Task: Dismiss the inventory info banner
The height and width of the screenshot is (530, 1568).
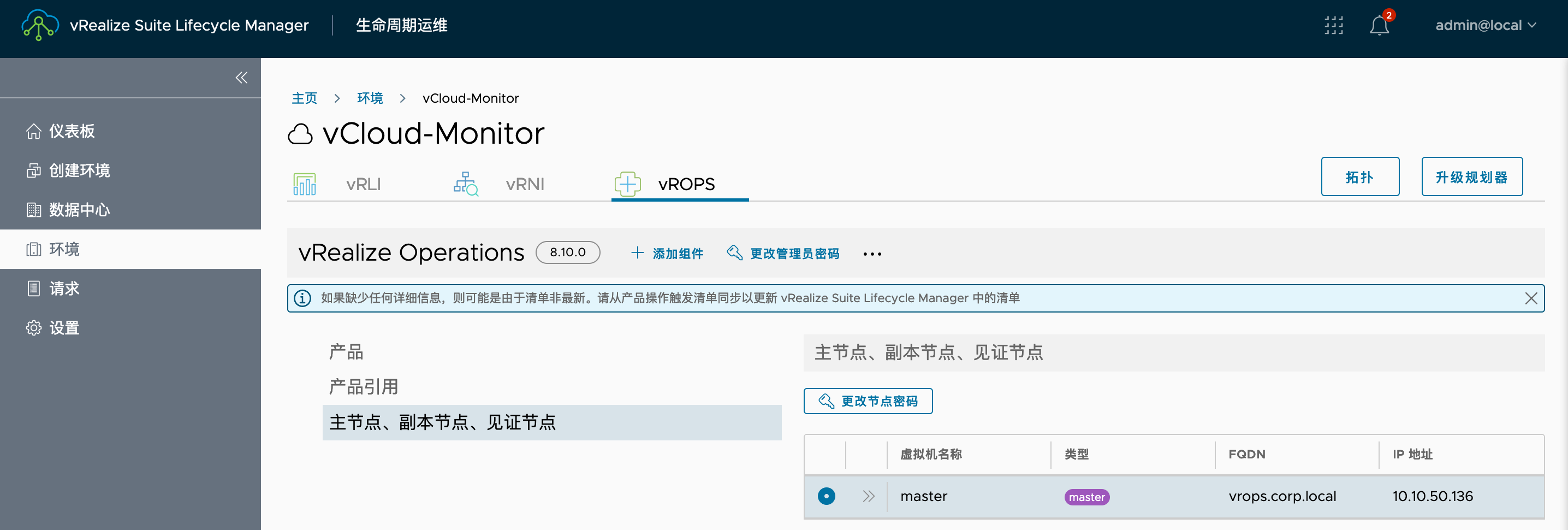Action: click(x=1531, y=298)
